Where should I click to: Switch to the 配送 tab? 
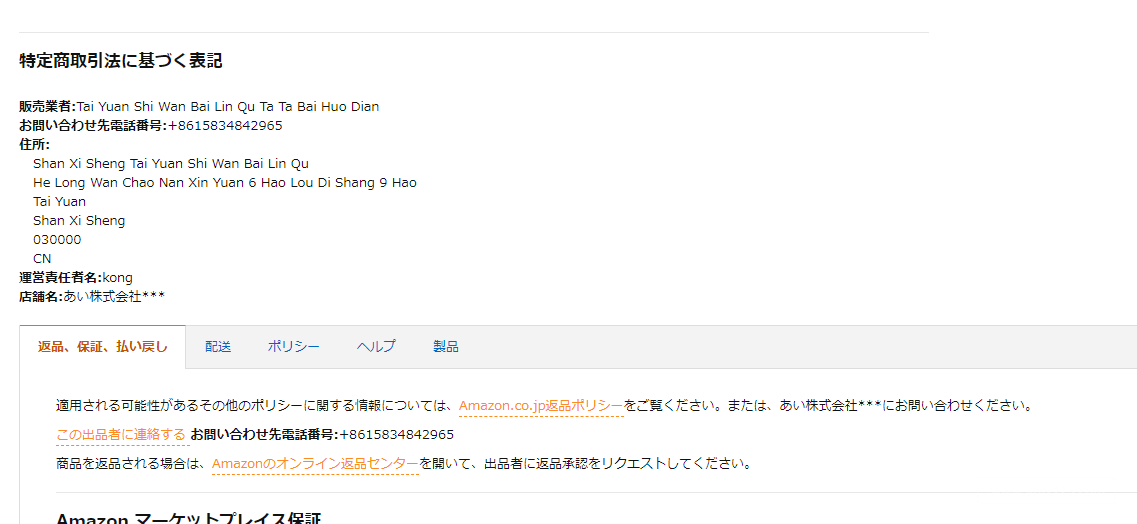click(218, 347)
